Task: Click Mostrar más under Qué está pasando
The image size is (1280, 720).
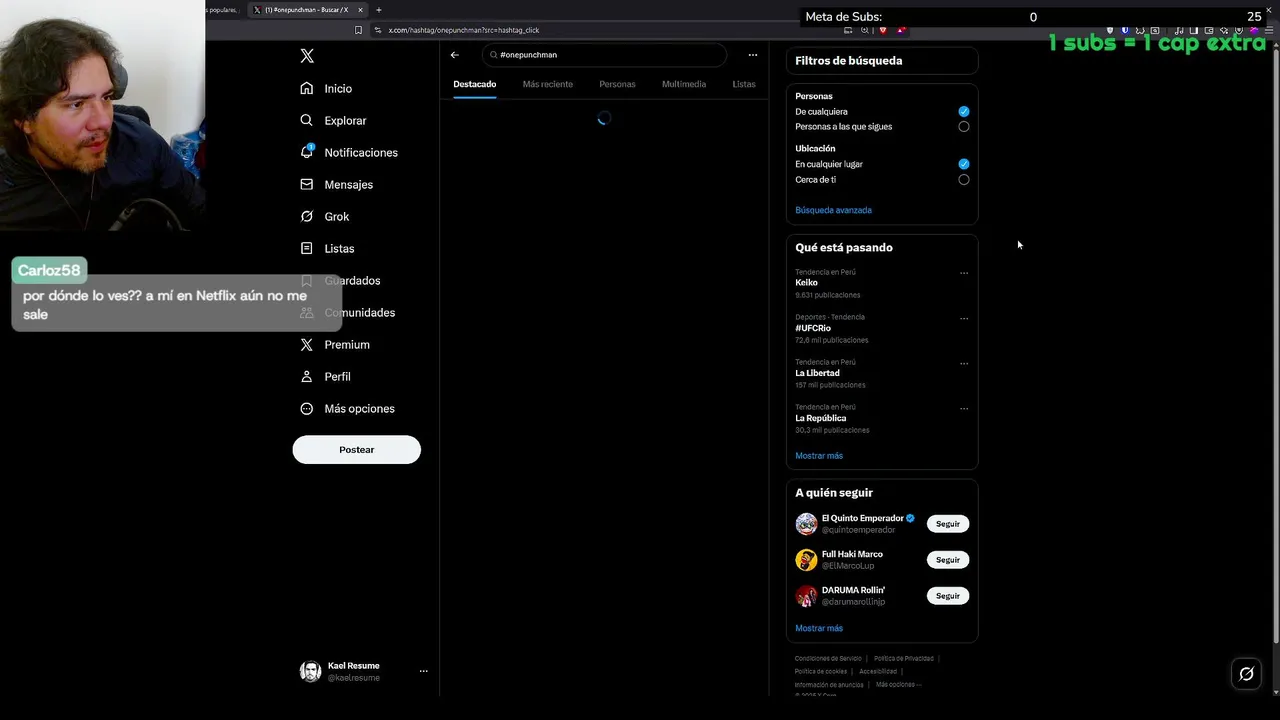Action: [819, 456]
